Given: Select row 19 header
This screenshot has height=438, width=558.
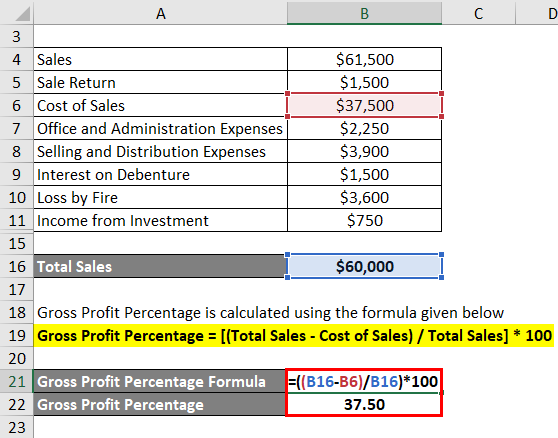Looking at the screenshot, I should point(16,336).
